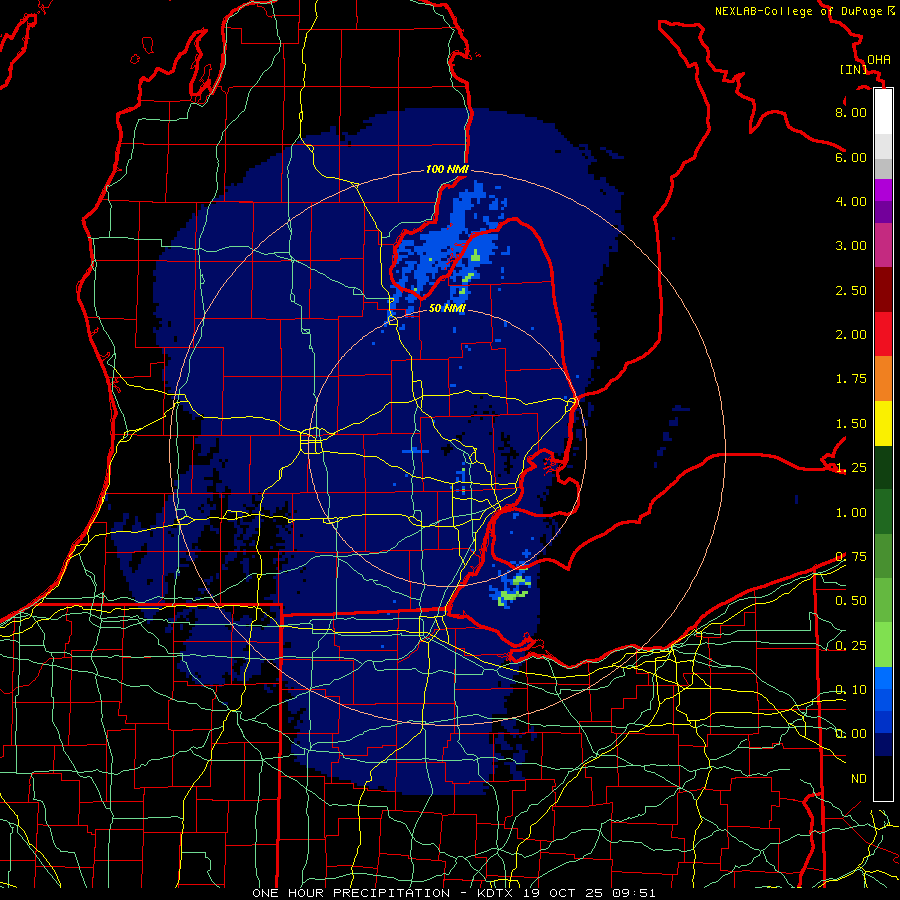900x900 pixels.
Task: Select the 1.25 legend value
Action: [x=851, y=467]
